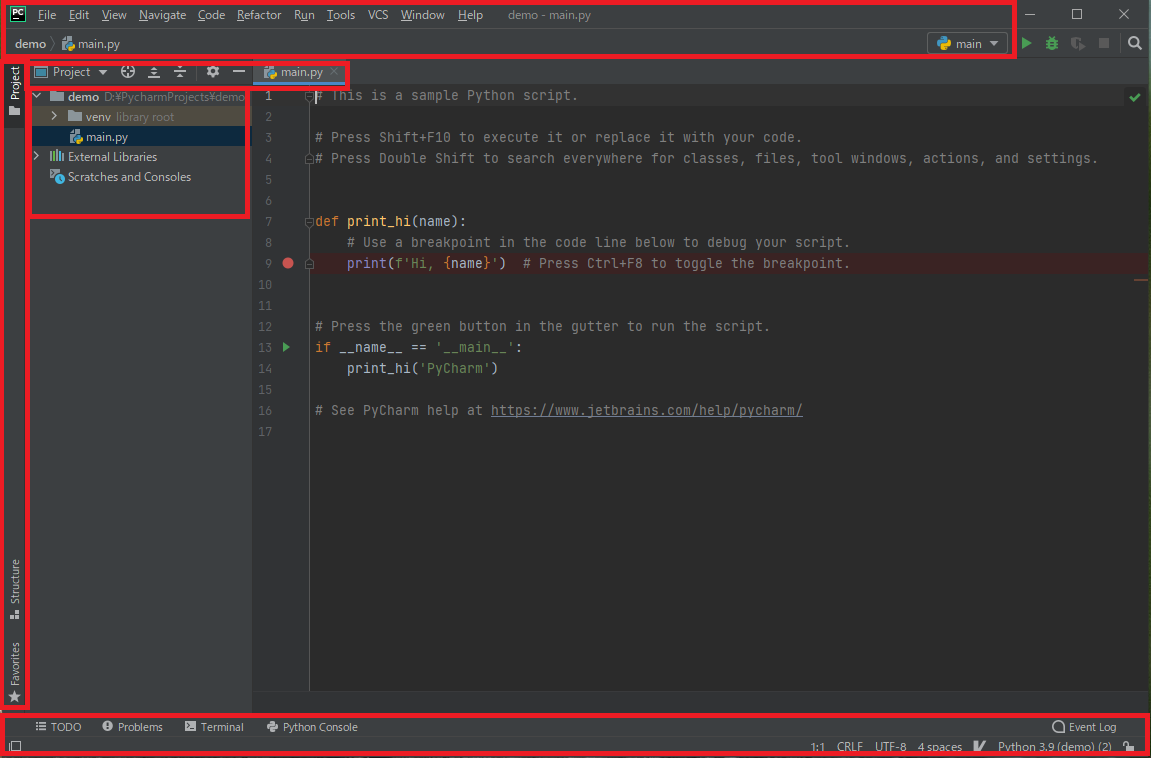Image resolution: width=1151 pixels, height=758 pixels.
Task: Open the File menu
Action: (46, 15)
